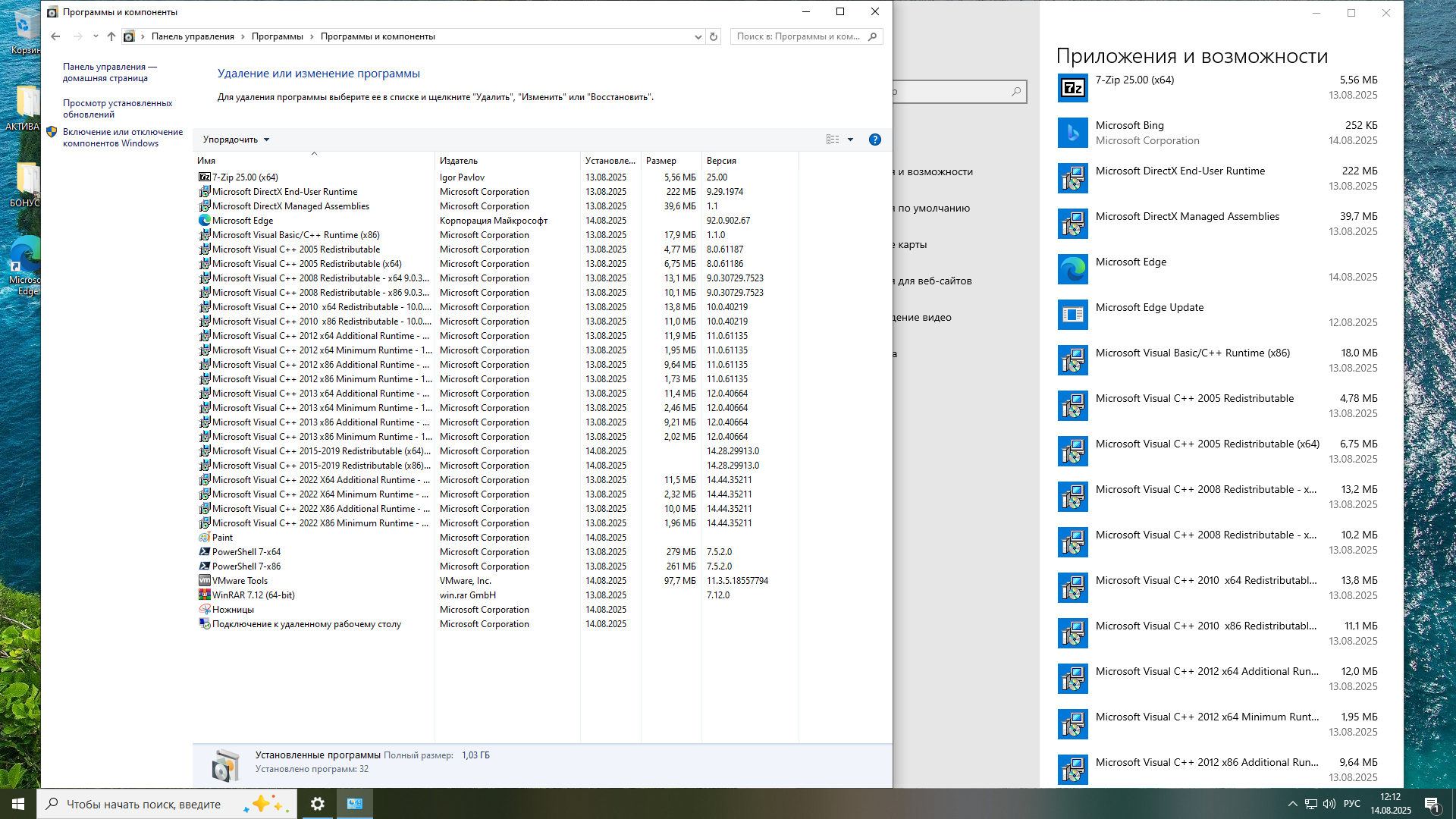Click the network icon in system tray
Viewport: 1456px width, 819px height.
[x=1311, y=804]
